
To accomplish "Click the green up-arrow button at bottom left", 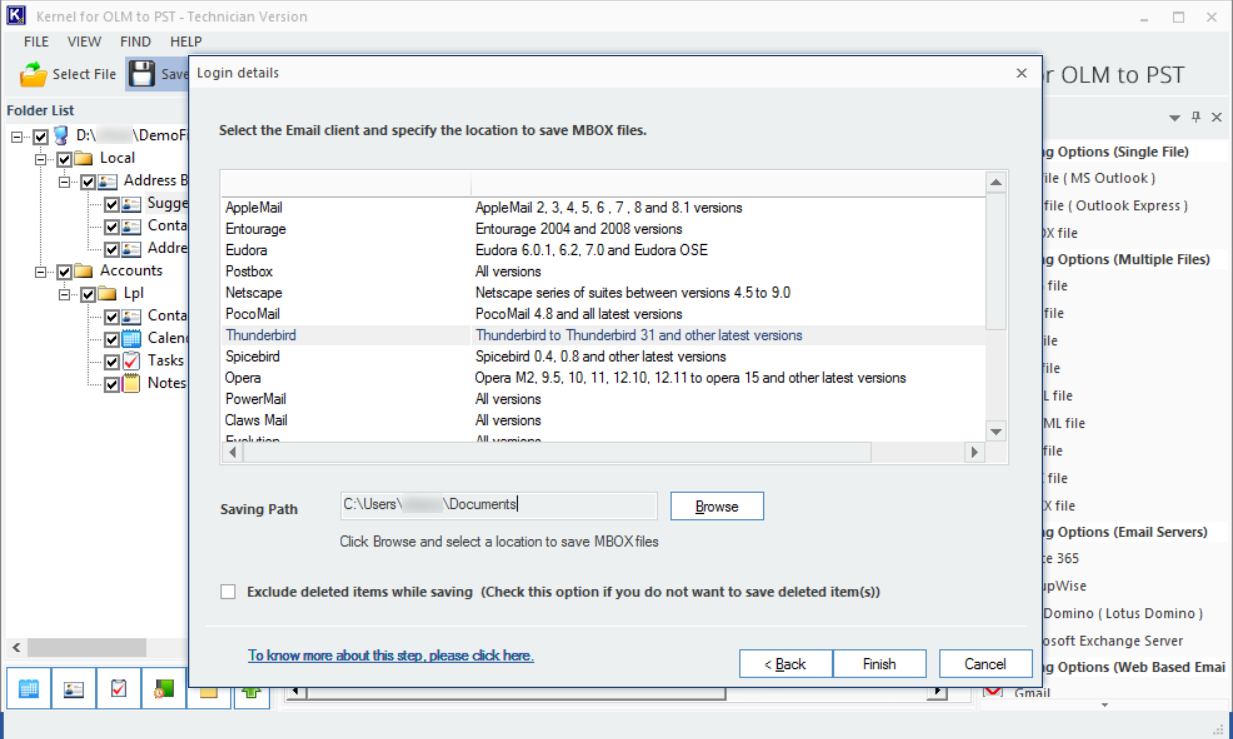I will [250, 689].
